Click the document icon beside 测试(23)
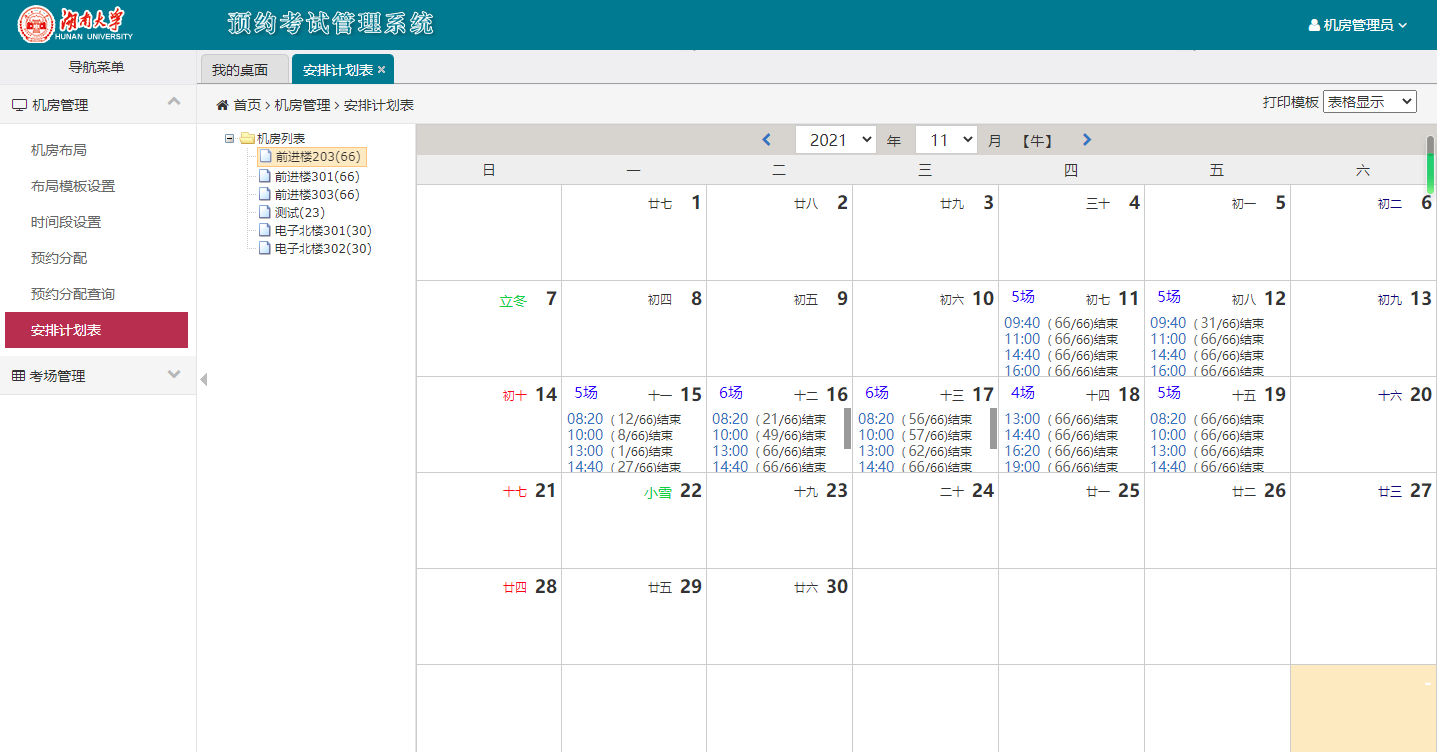1437x752 pixels. click(x=265, y=212)
